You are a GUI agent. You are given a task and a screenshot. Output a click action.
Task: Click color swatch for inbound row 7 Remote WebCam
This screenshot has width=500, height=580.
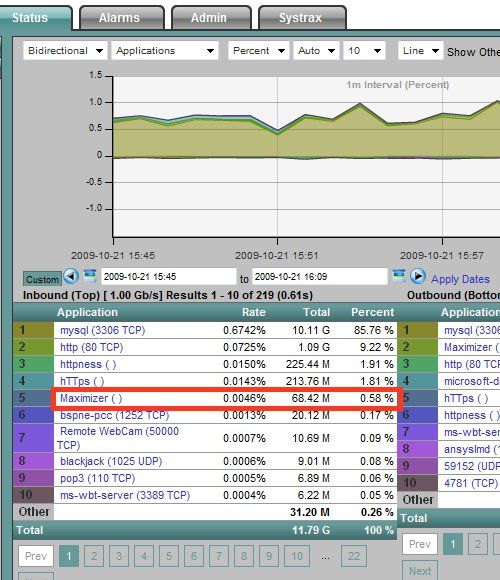[34, 438]
